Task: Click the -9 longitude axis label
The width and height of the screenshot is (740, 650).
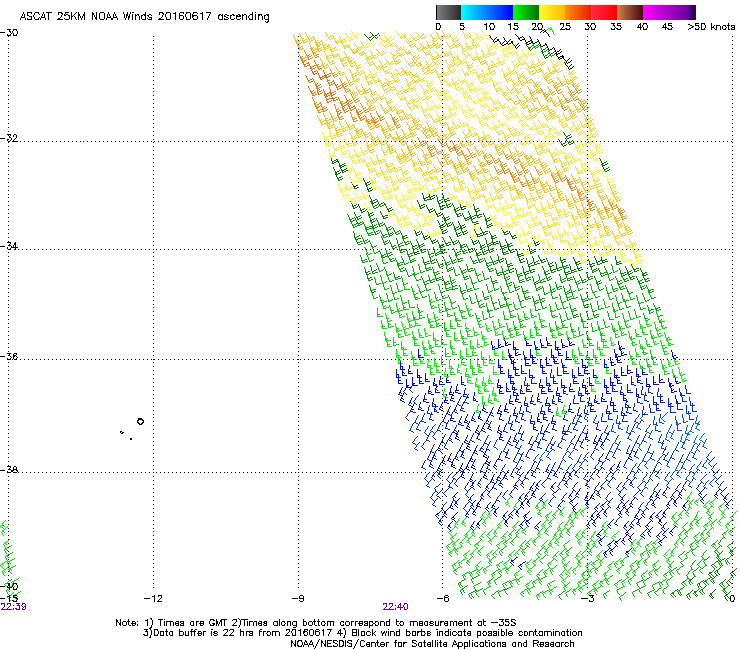Action: tap(298, 599)
